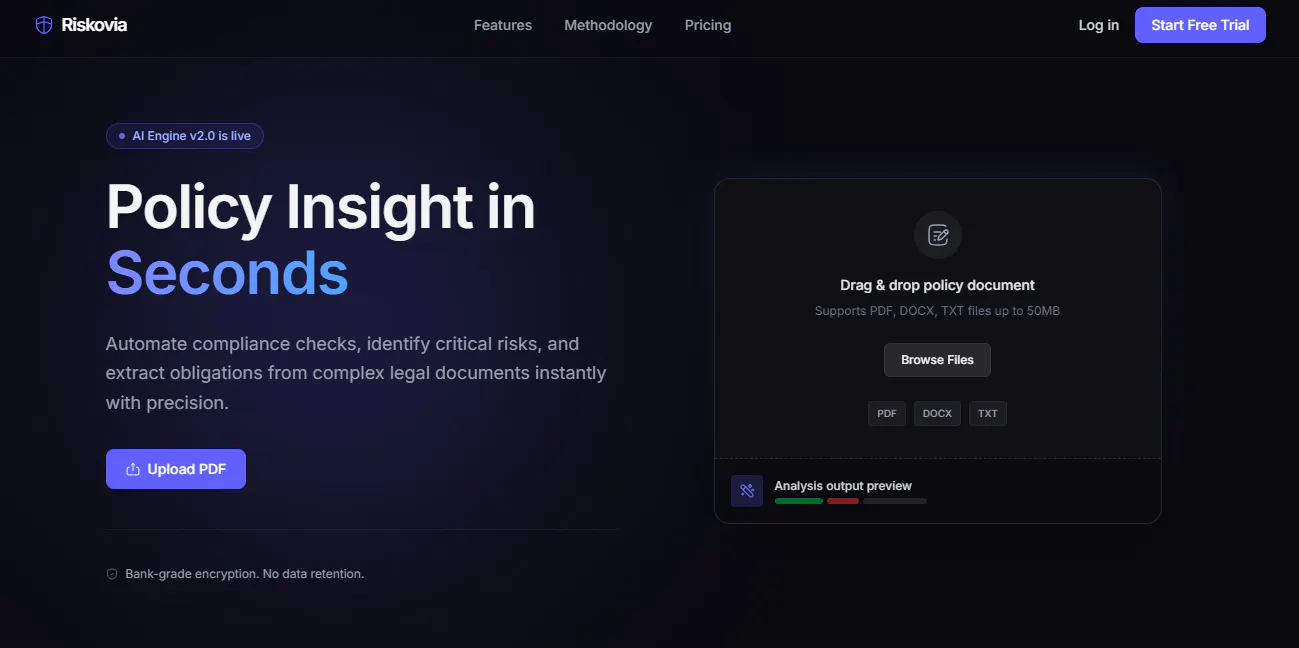1299x648 pixels.
Task: Click the Log in link
Action: point(1099,25)
